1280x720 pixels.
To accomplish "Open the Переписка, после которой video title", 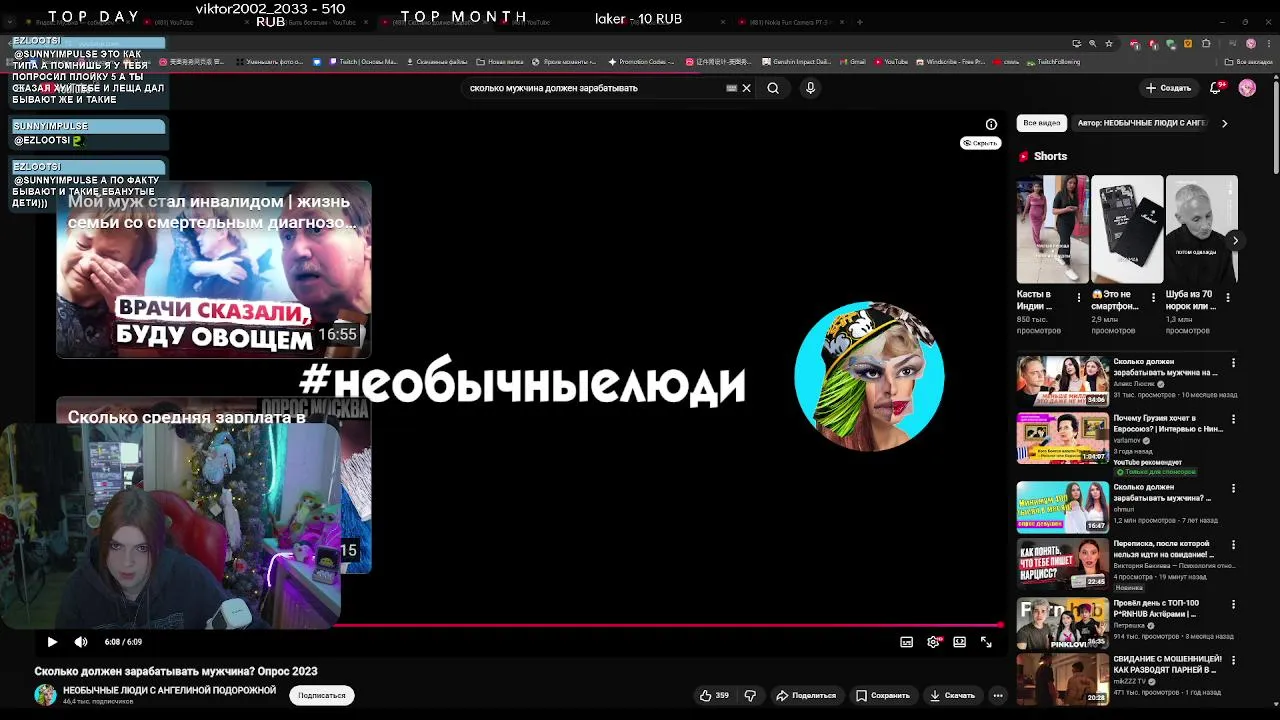I will (x=1164, y=549).
